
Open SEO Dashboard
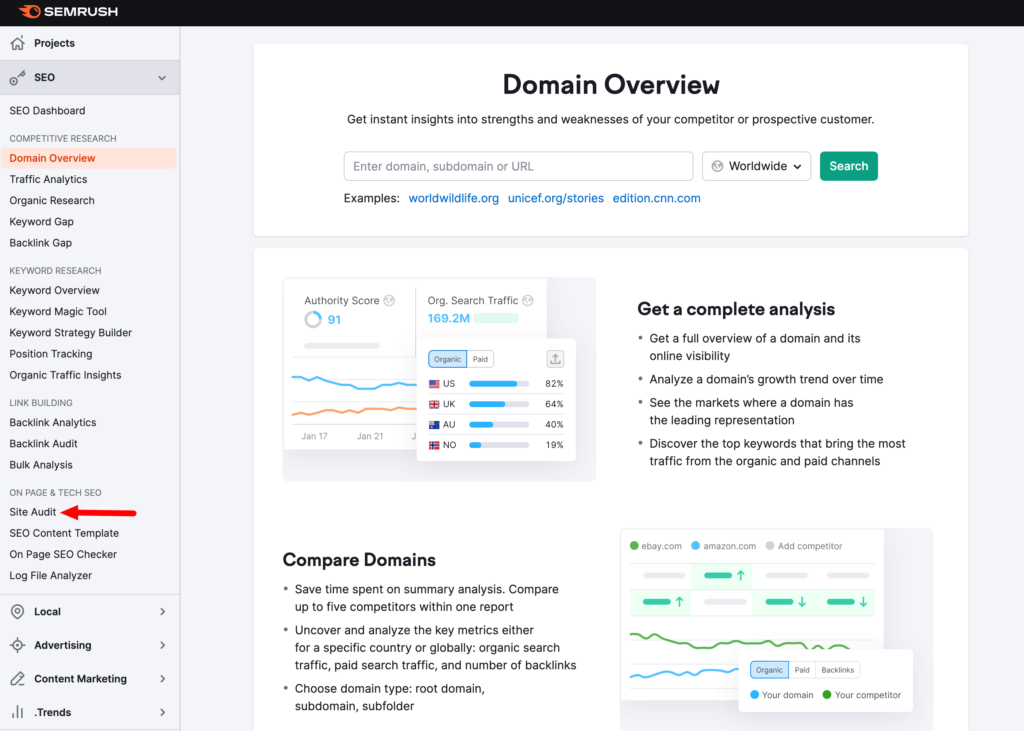tap(47, 110)
